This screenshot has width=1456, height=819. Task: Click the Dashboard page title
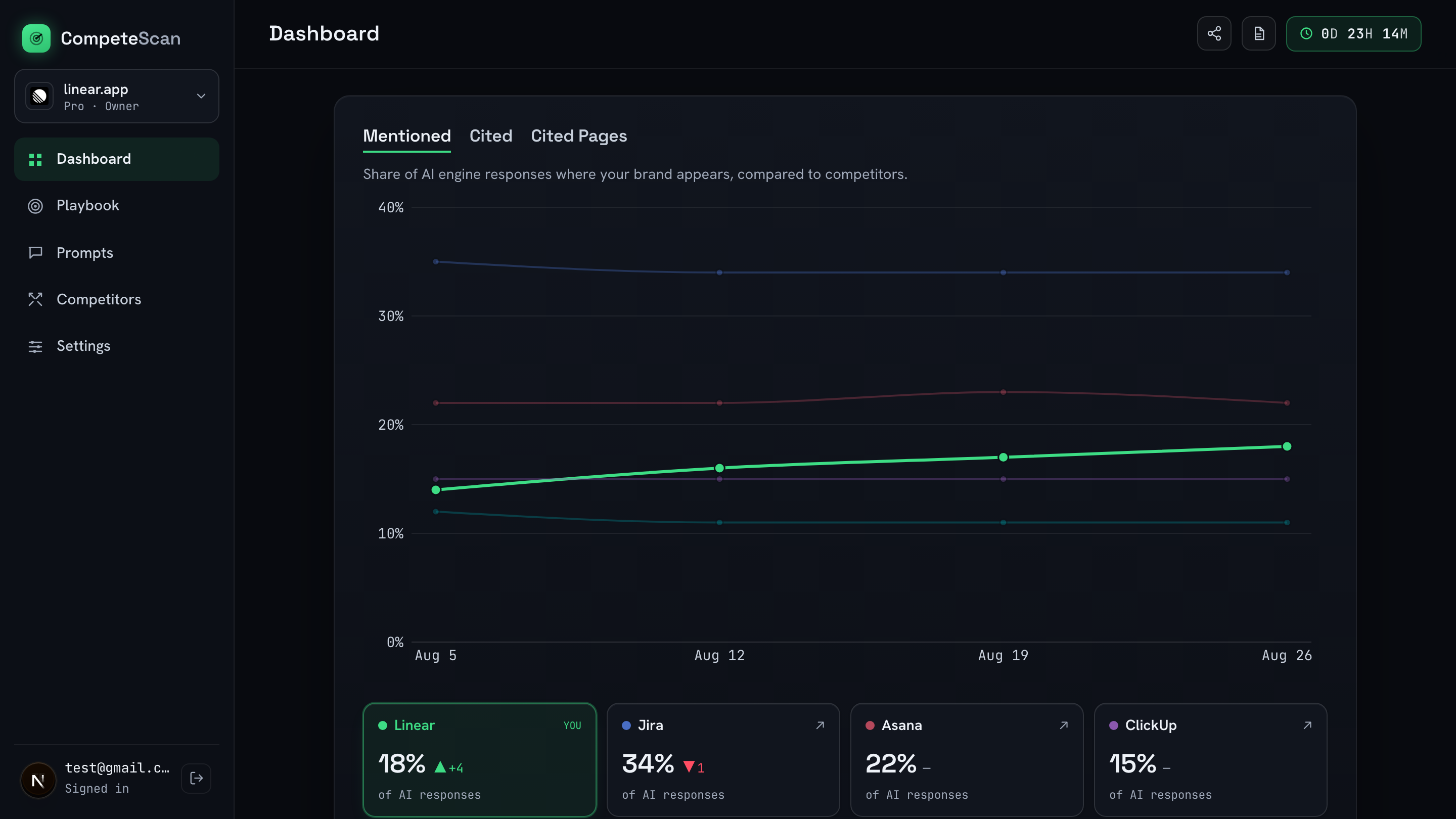click(324, 34)
